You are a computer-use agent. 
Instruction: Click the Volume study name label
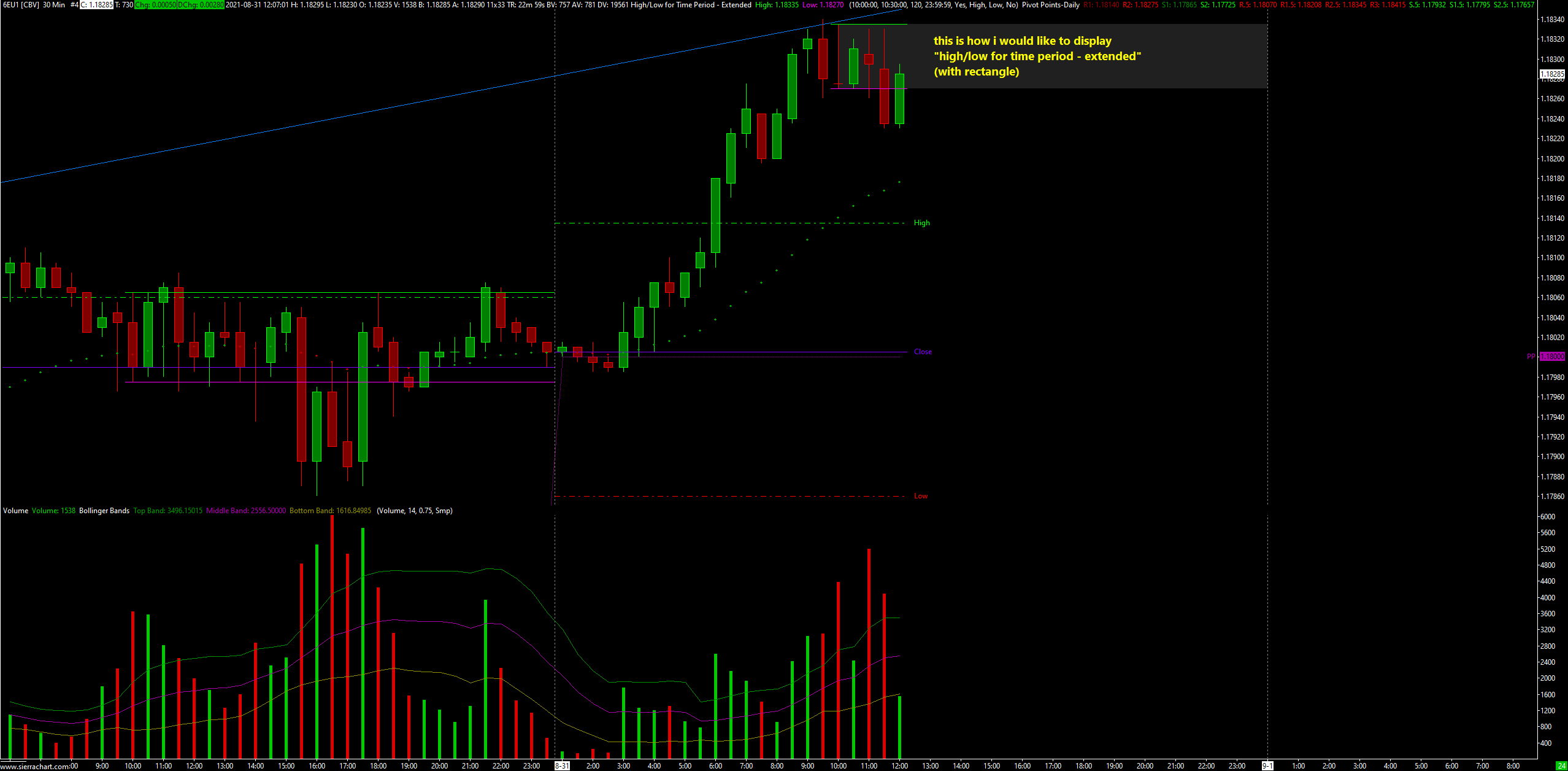pyautogui.click(x=15, y=511)
